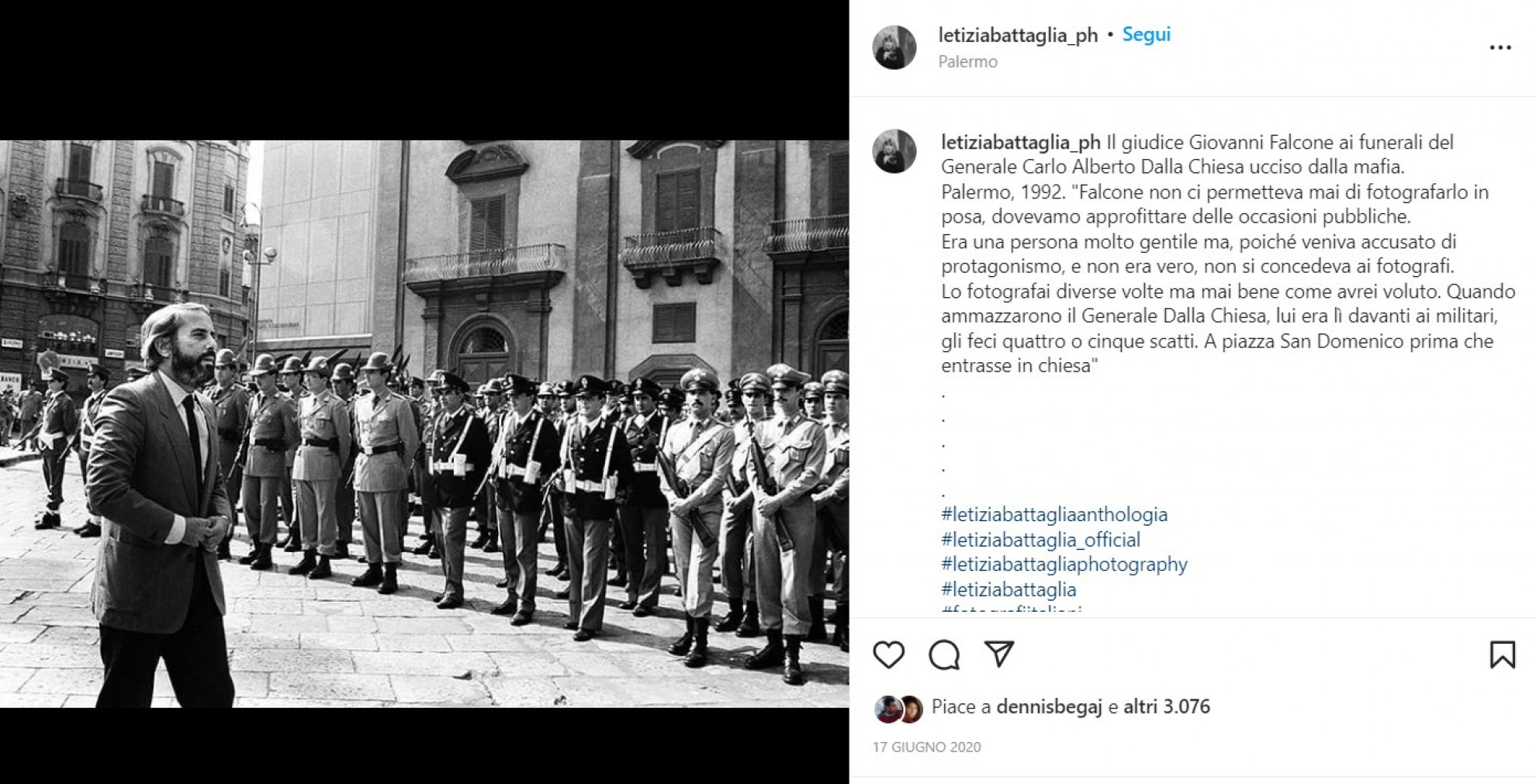Like the post with the heart icon

coord(888,655)
